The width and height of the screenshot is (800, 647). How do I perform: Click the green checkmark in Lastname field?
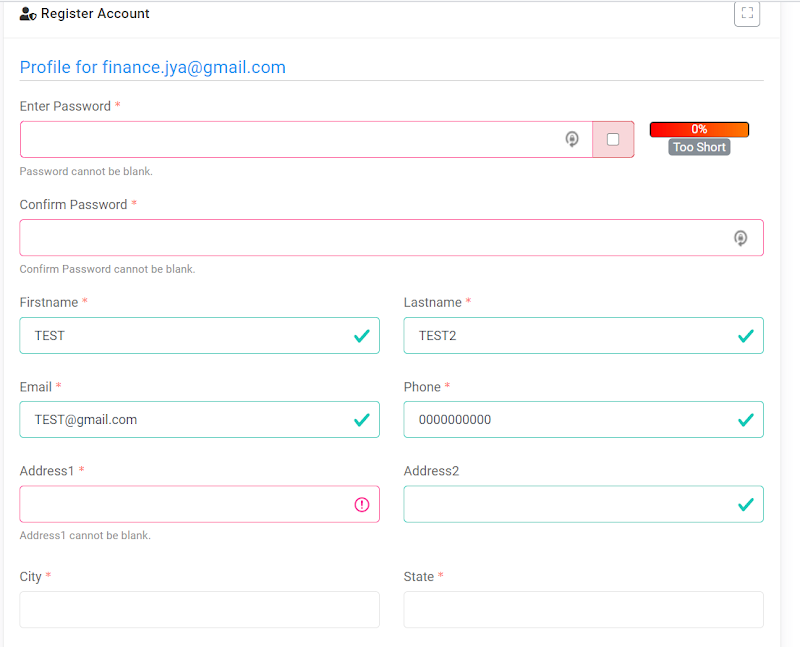pos(746,336)
